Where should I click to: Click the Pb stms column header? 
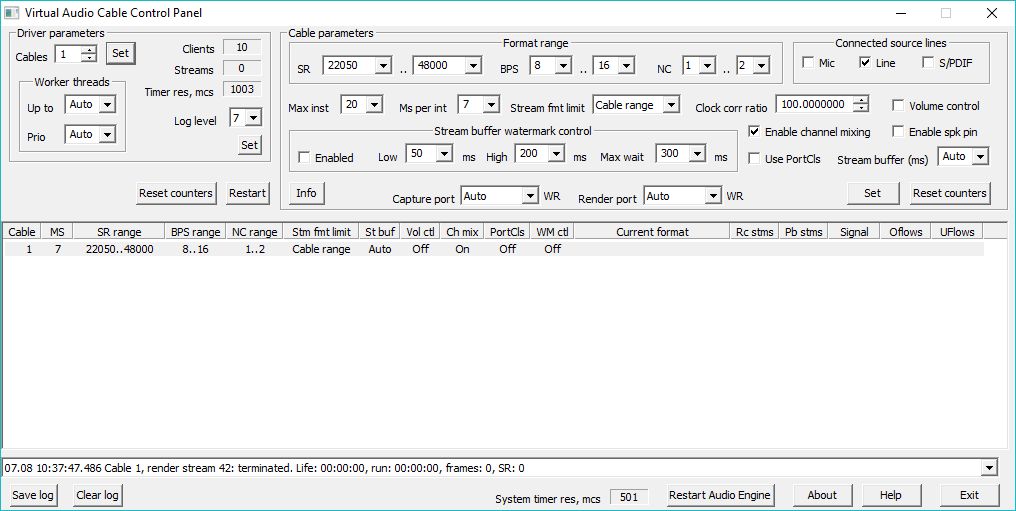click(x=803, y=232)
